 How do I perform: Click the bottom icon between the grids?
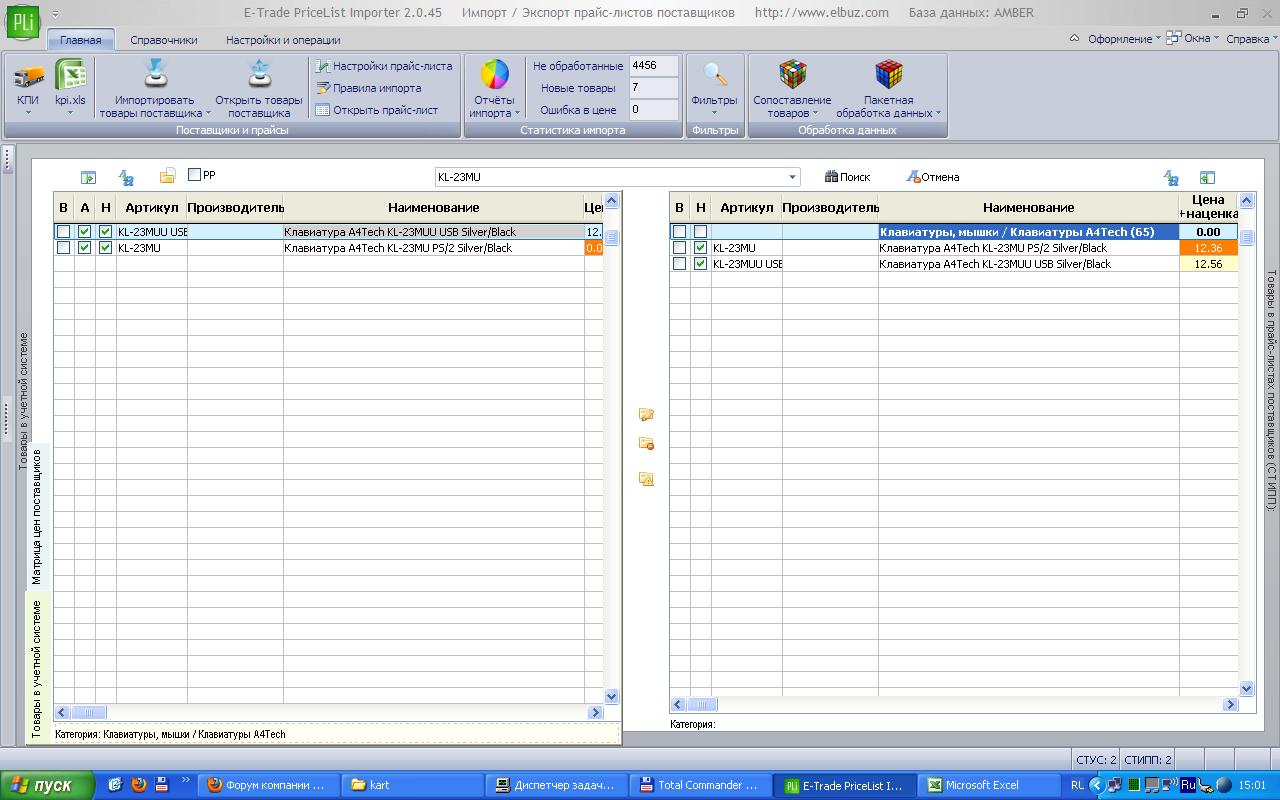646,479
